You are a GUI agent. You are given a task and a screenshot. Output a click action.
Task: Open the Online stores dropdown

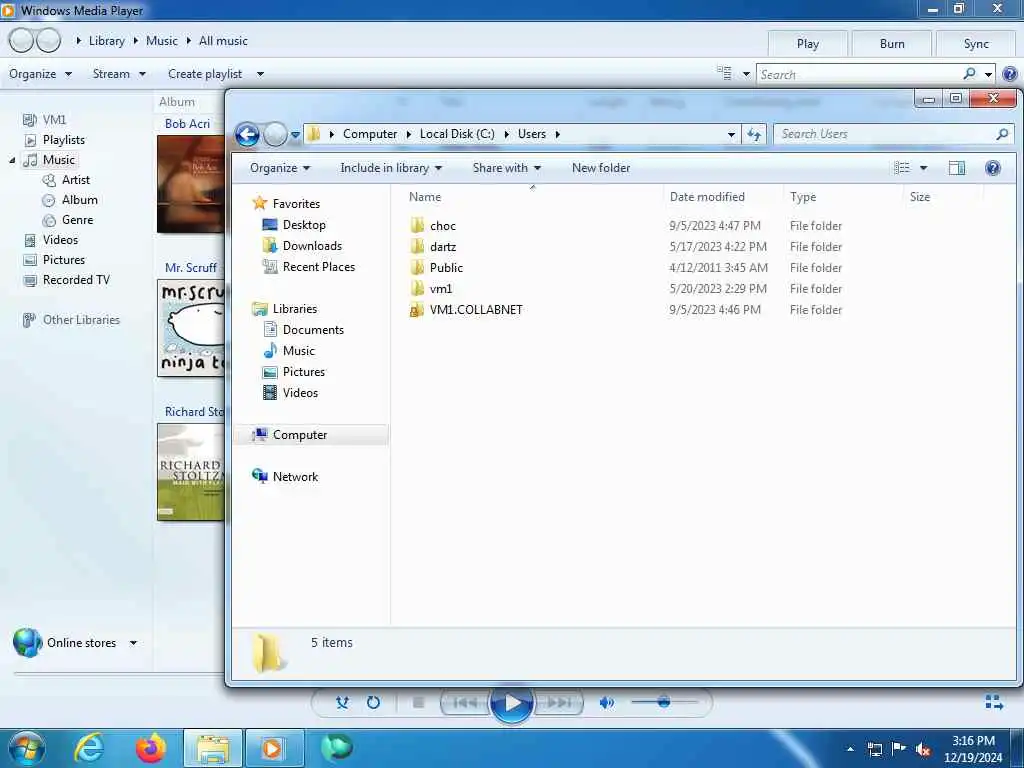pos(133,643)
